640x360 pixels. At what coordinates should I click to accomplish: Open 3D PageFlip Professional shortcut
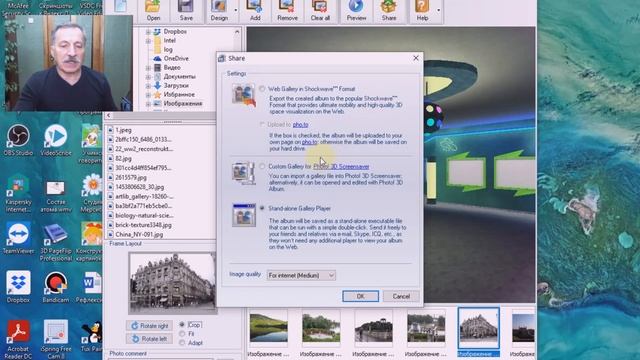point(56,242)
